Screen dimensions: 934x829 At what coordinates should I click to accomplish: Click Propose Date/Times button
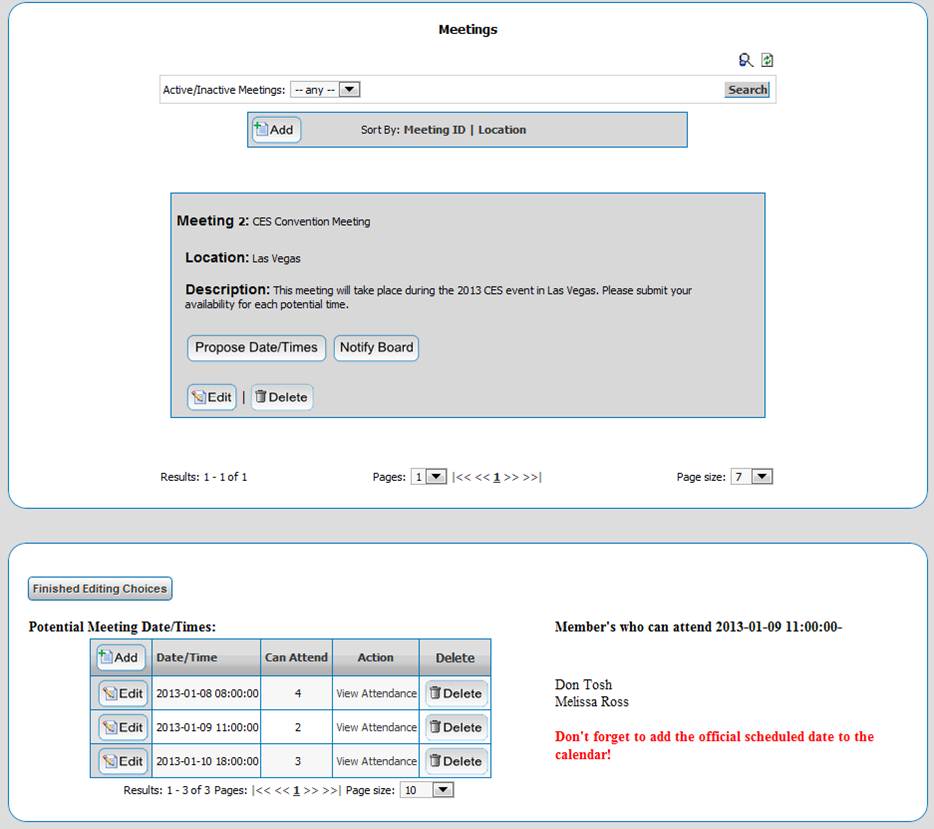coord(256,348)
